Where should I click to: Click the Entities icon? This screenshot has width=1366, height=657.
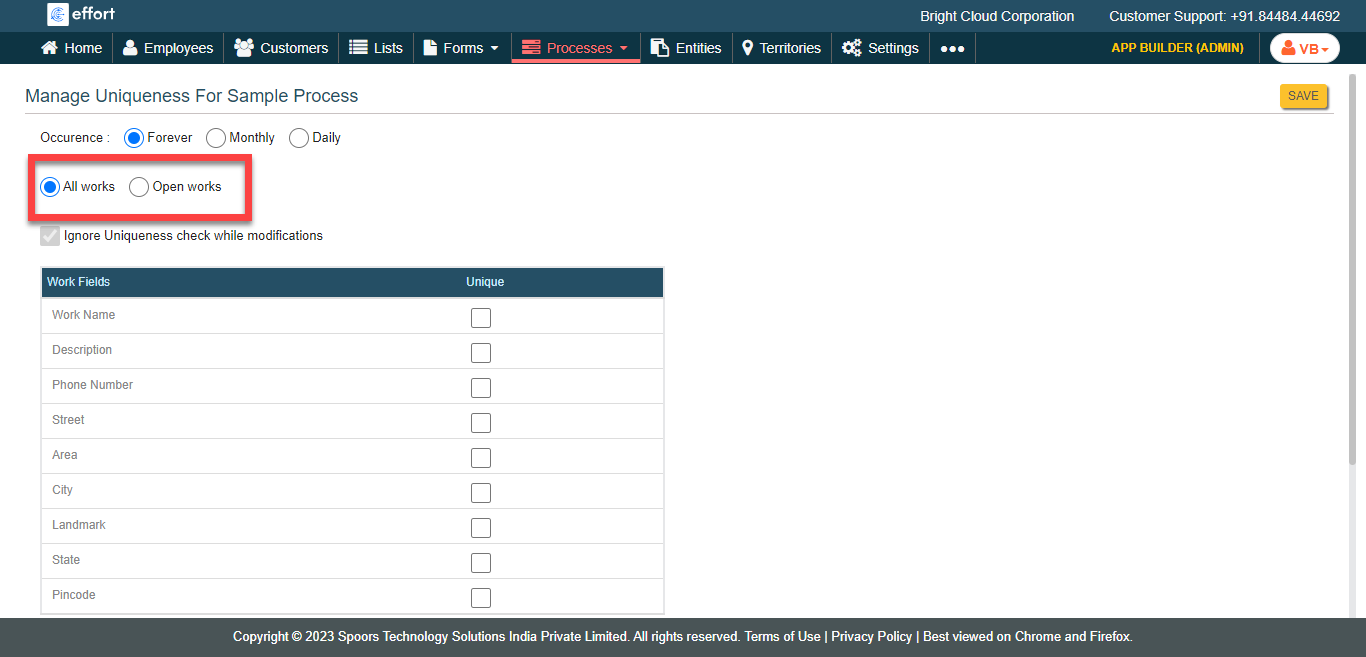(660, 48)
